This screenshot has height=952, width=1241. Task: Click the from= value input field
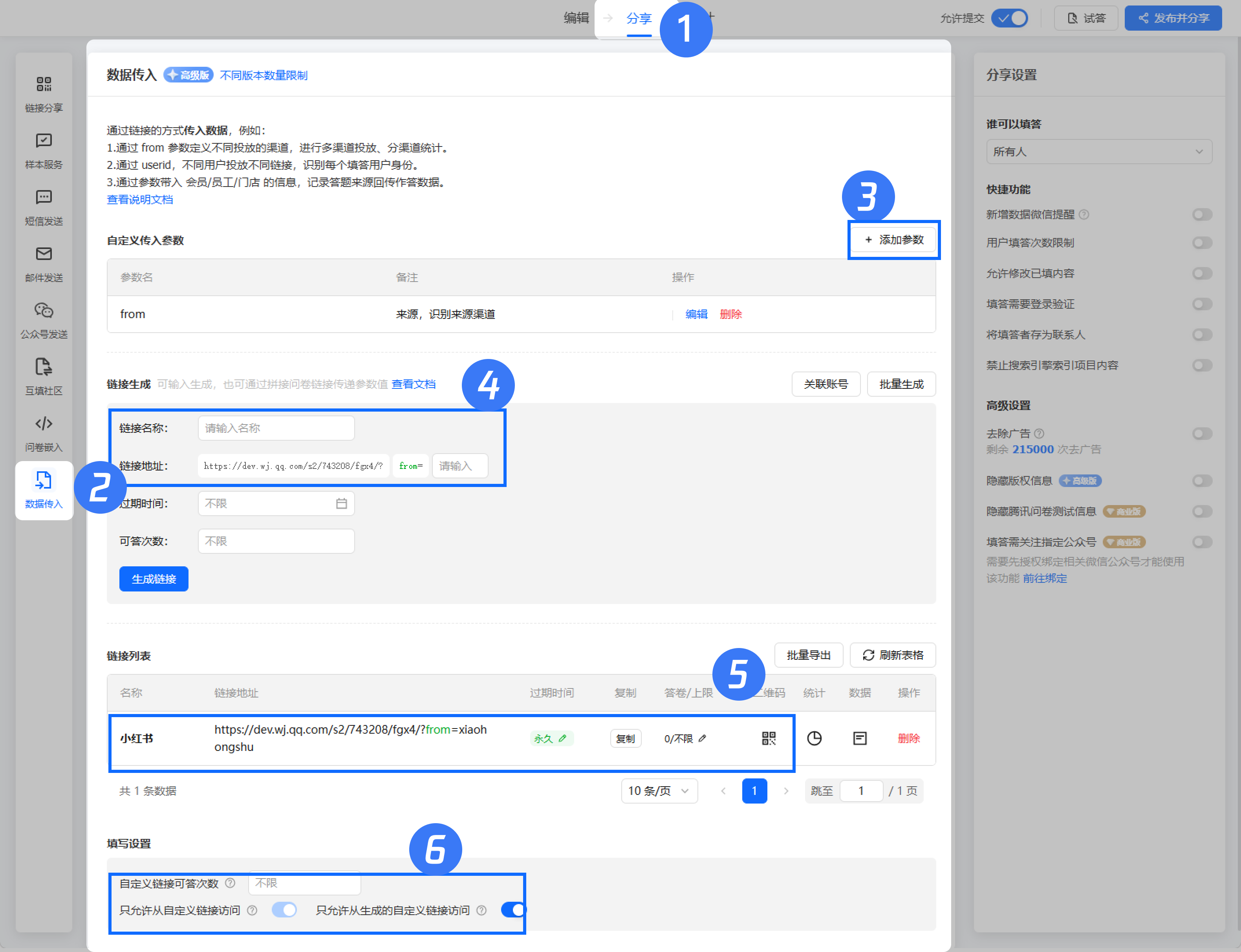click(x=459, y=466)
